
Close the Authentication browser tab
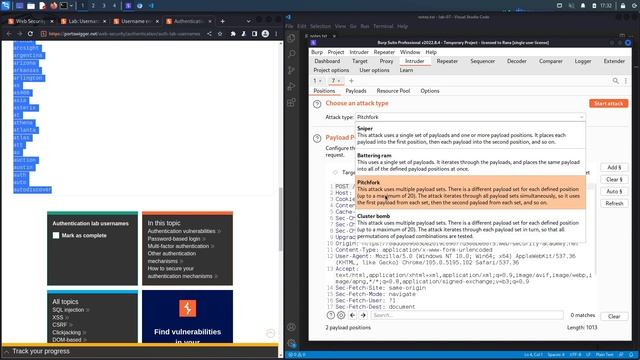(210, 21)
